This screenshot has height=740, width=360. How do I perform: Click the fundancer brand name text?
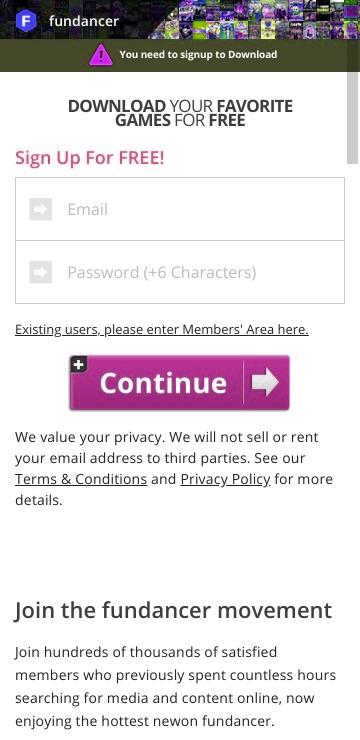pyautogui.click(x=84, y=21)
